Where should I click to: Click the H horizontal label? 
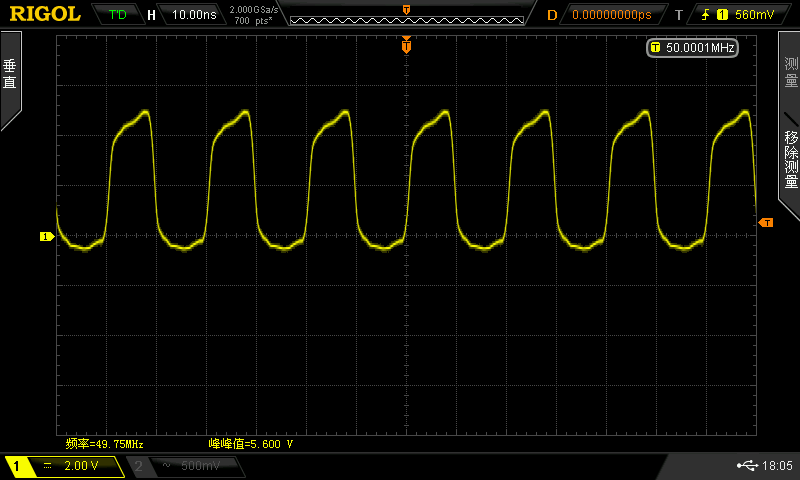[x=151, y=15]
